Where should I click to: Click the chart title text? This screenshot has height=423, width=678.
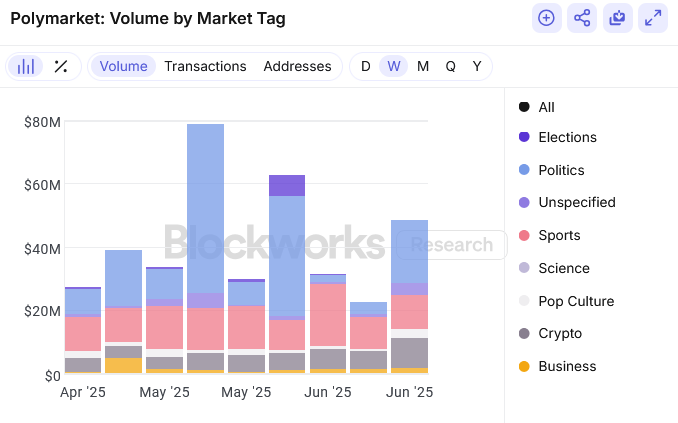148,19
